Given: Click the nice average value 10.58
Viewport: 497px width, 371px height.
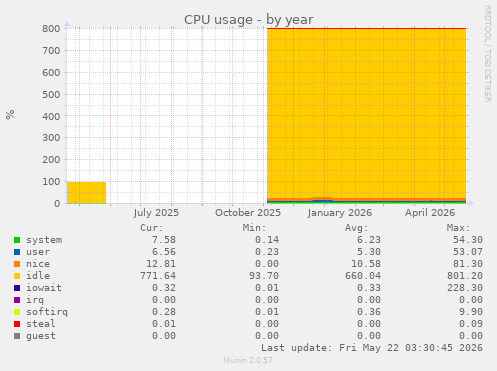Looking at the screenshot, I should point(366,264).
